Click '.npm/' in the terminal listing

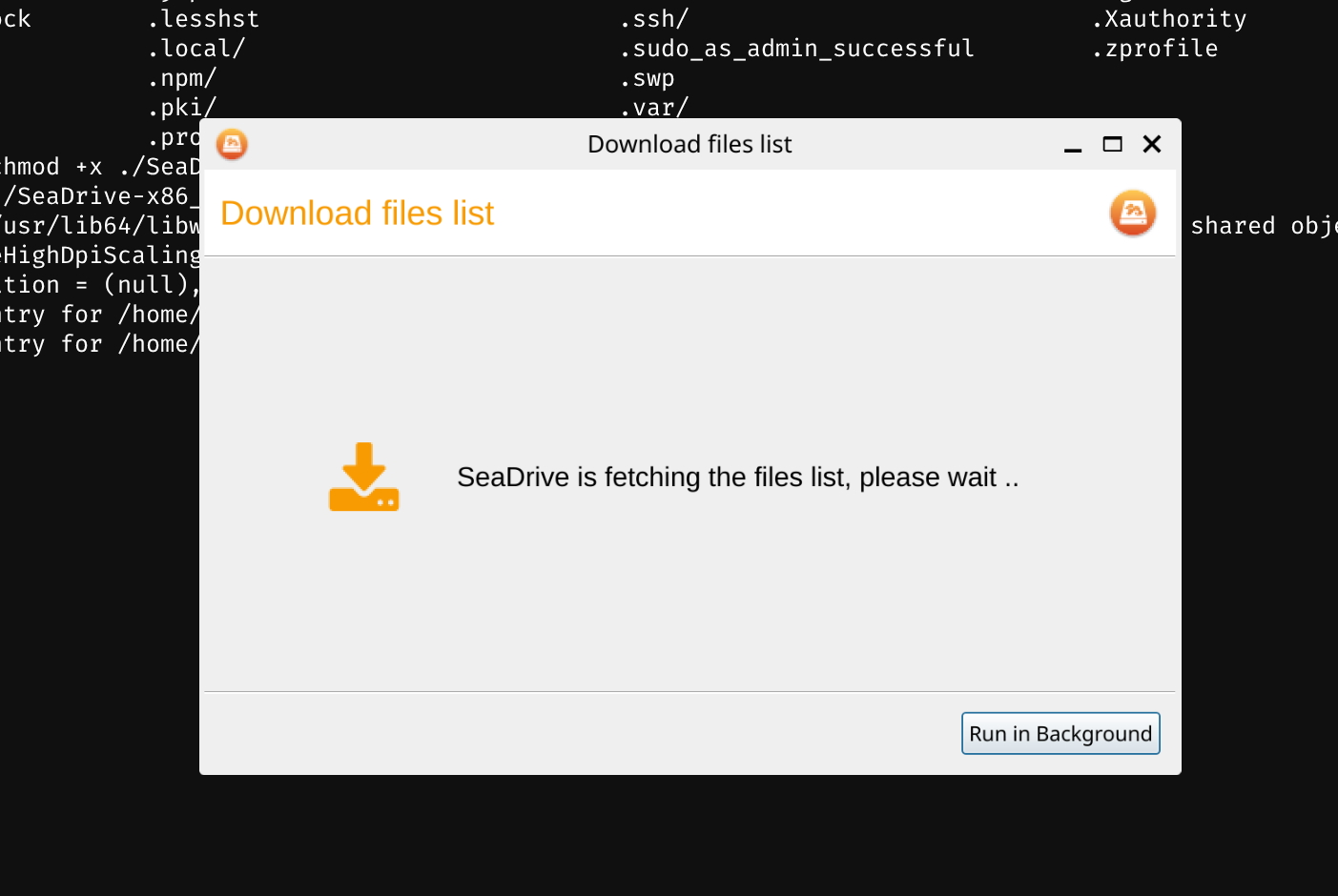tap(182, 77)
